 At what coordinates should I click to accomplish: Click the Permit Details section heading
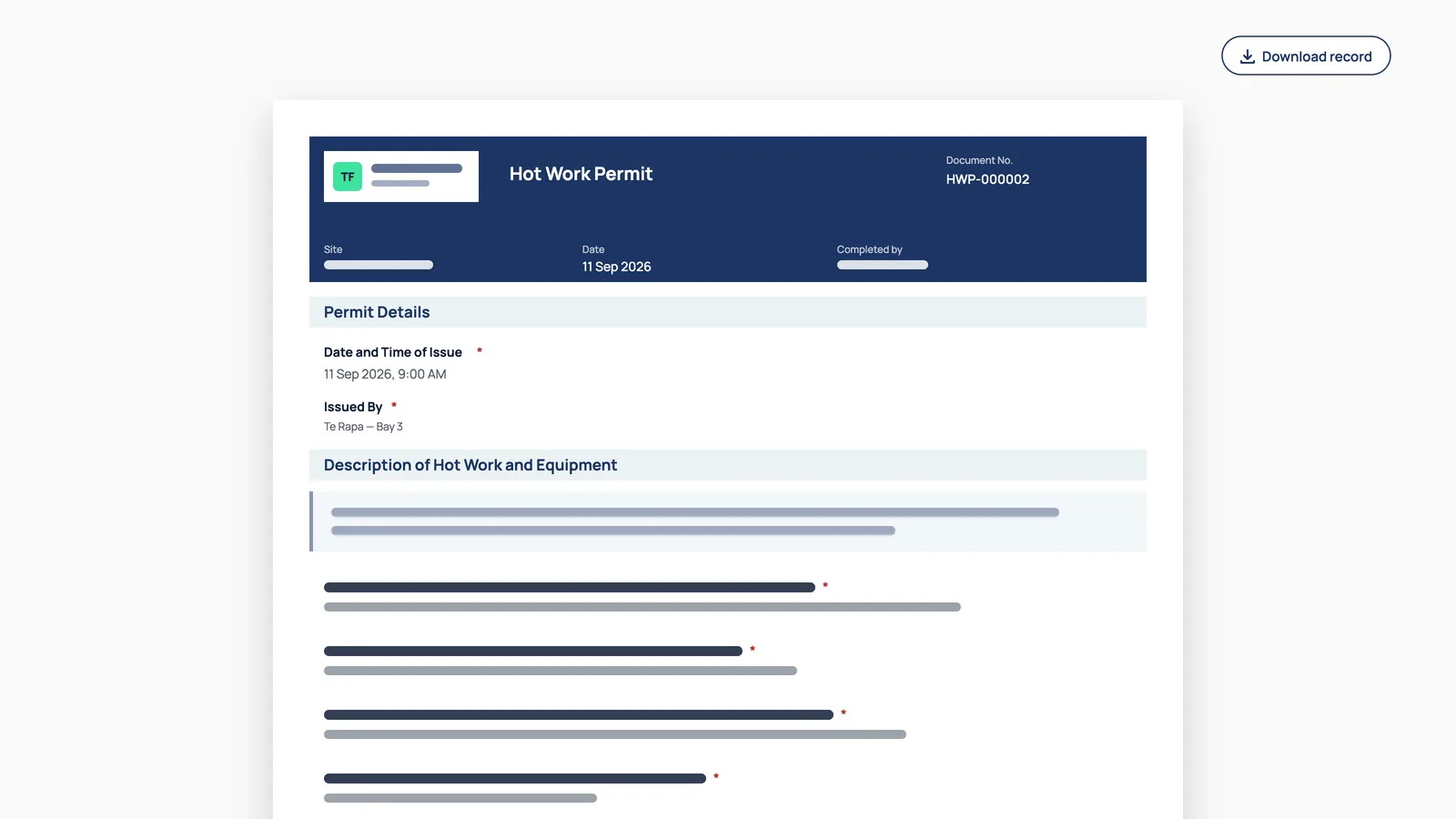377,312
